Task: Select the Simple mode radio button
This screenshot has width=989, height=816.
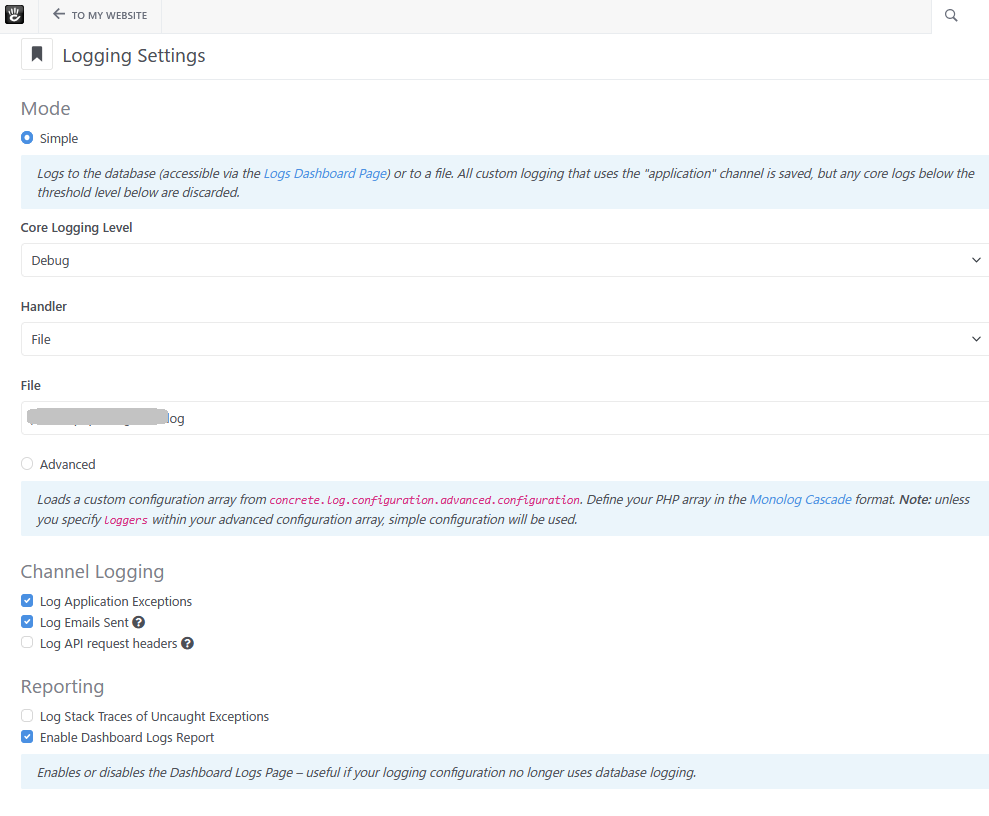Action: pyautogui.click(x=27, y=138)
